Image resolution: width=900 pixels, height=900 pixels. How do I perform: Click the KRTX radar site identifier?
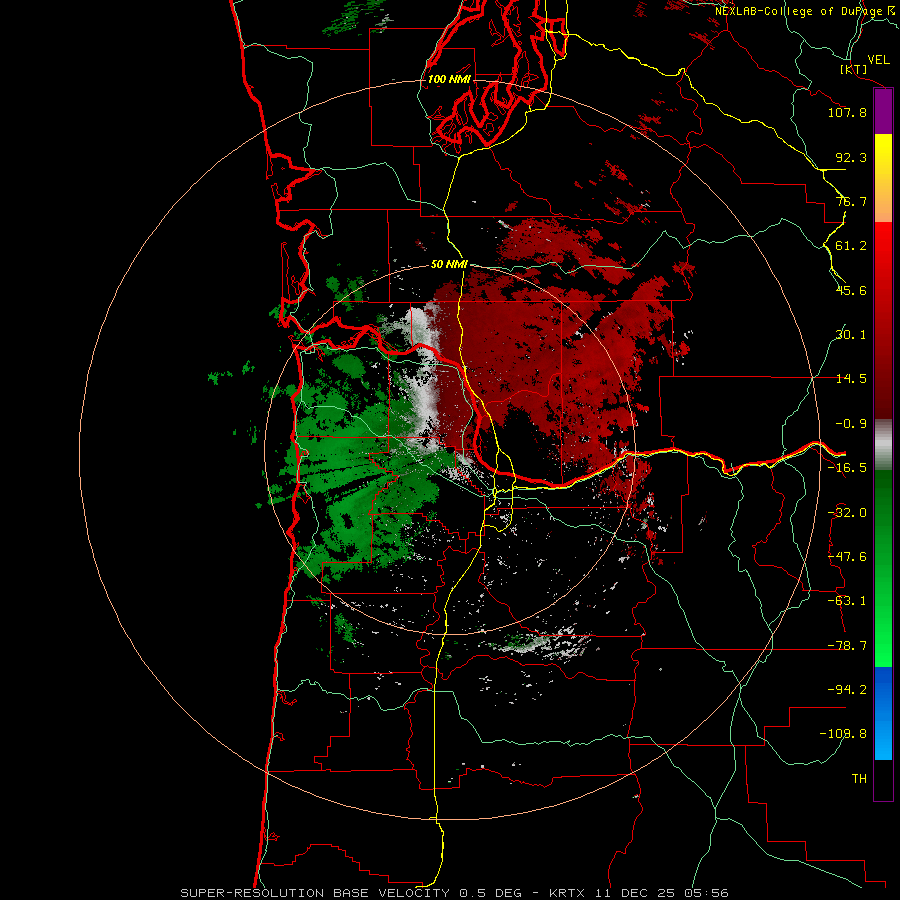tap(567, 893)
